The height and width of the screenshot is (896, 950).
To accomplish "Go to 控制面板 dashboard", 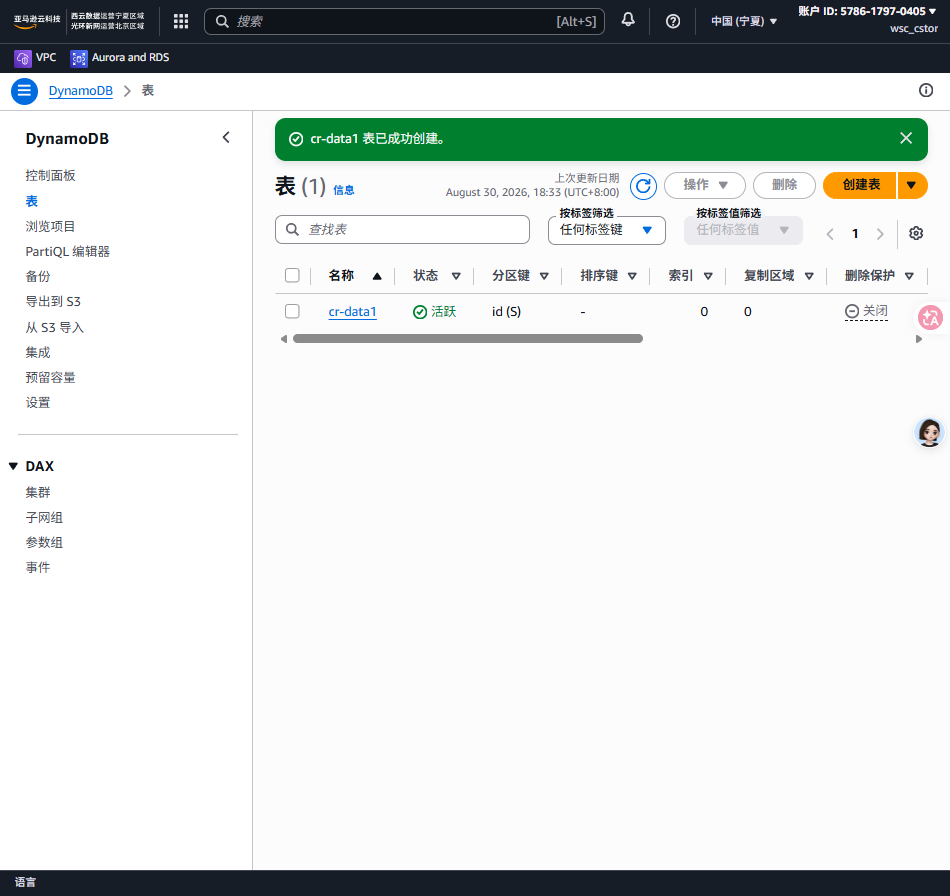I will (x=50, y=176).
